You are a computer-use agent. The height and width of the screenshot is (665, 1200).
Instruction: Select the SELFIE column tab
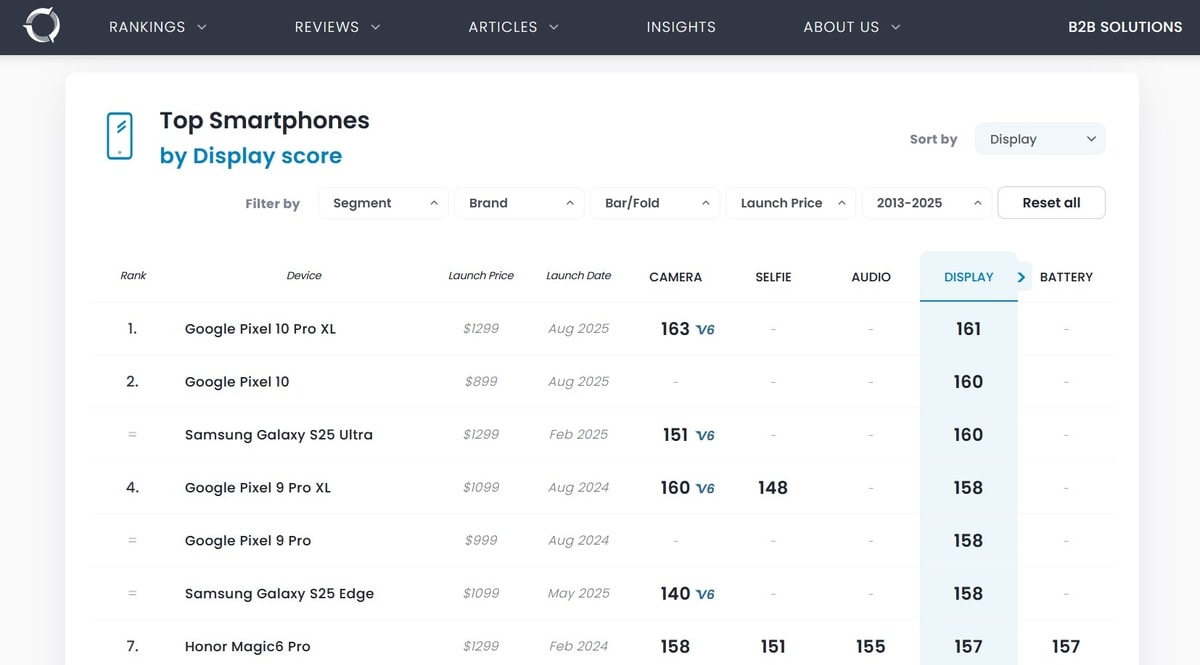coord(773,277)
